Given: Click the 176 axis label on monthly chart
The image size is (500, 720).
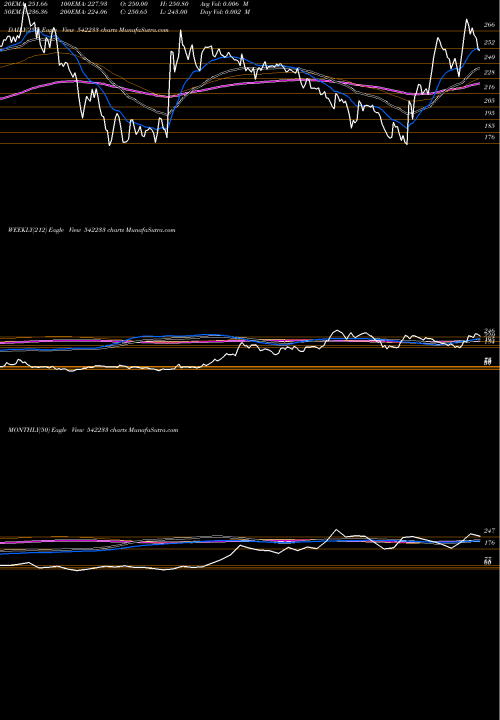Looking at the screenshot, I should point(489,543).
